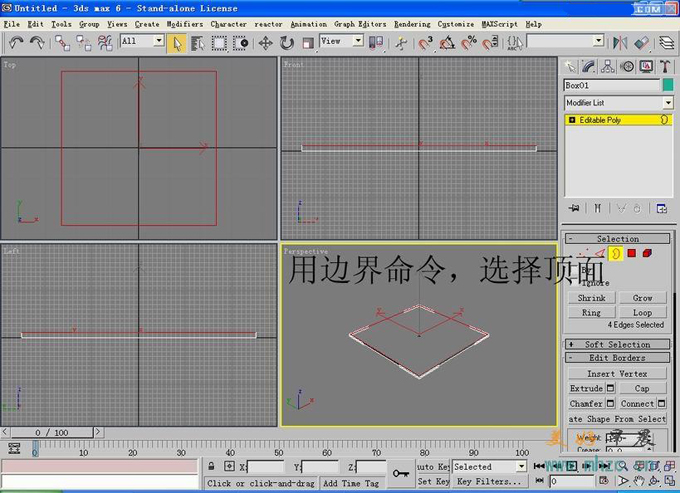Activate the Select Object arrow tool
Viewport: 680px width, 493px height.
[x=177, y=42]
